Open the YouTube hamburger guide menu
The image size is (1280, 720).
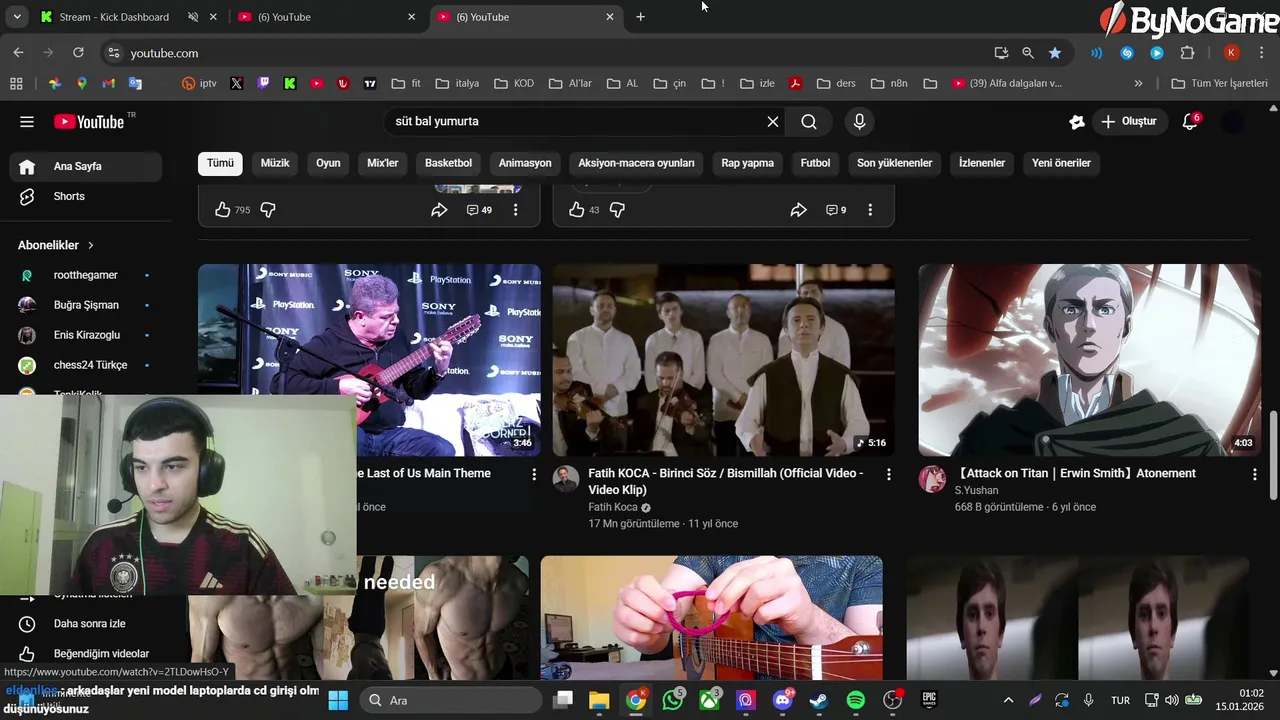[x=27, y=122]
